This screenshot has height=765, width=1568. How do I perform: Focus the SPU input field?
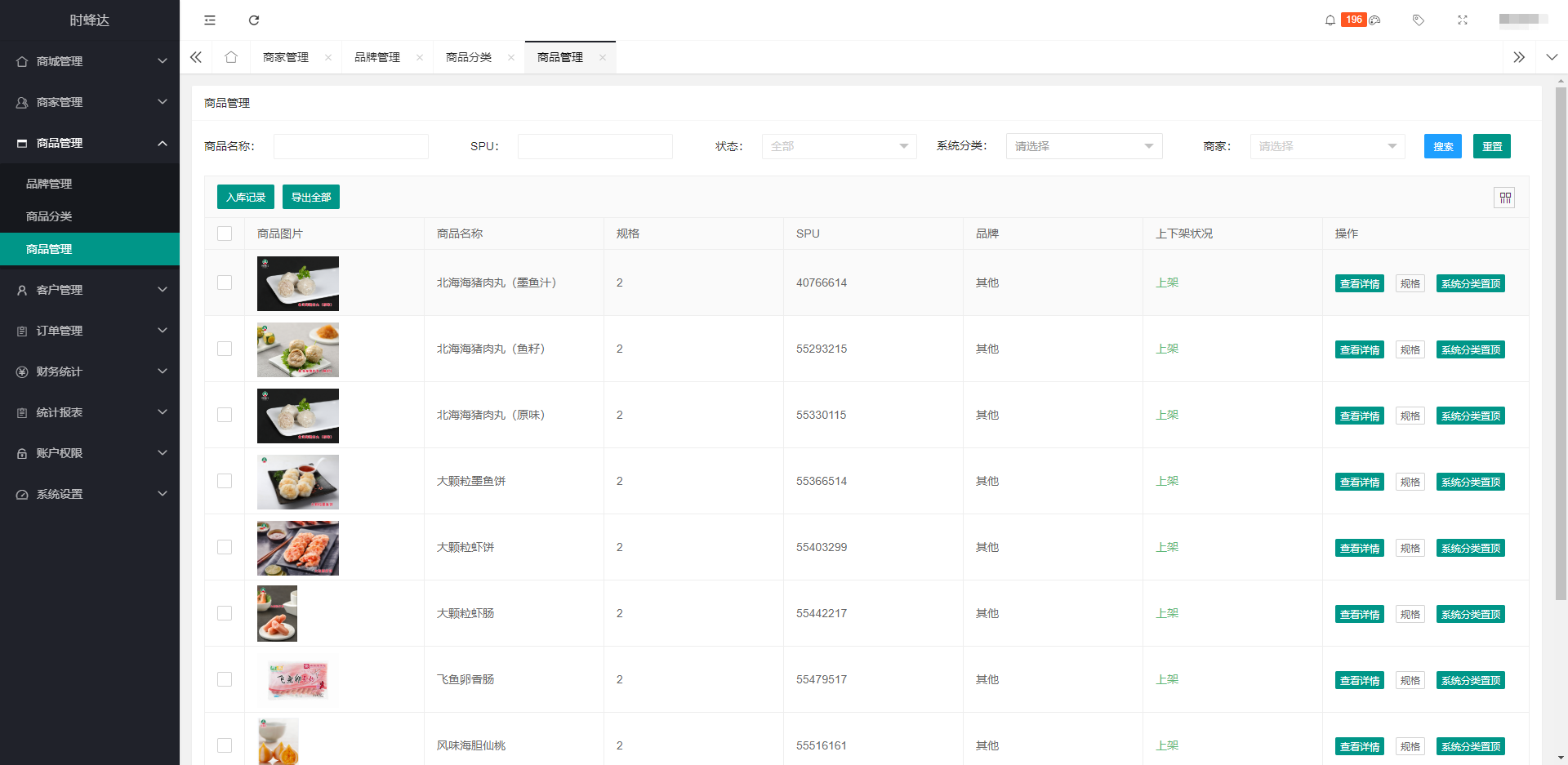pos(595,146)
